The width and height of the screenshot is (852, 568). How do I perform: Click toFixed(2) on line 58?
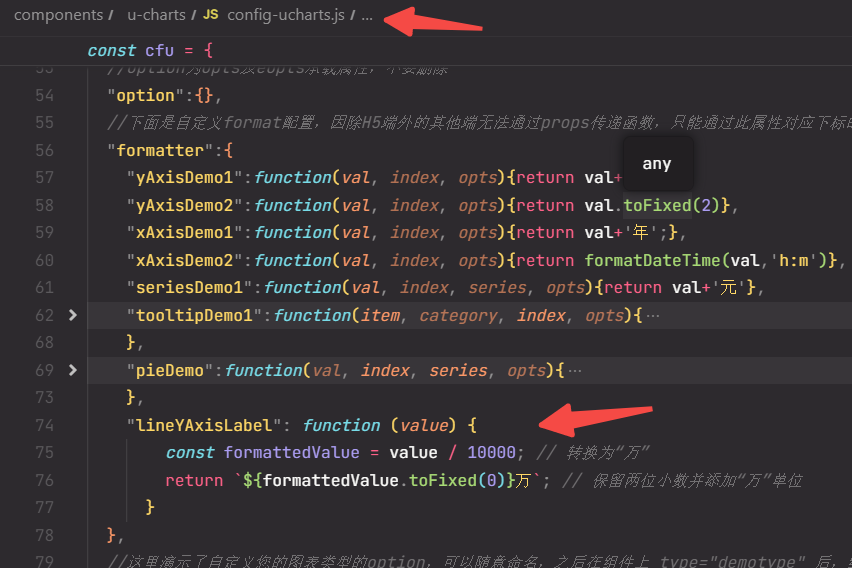pos(672,205)
